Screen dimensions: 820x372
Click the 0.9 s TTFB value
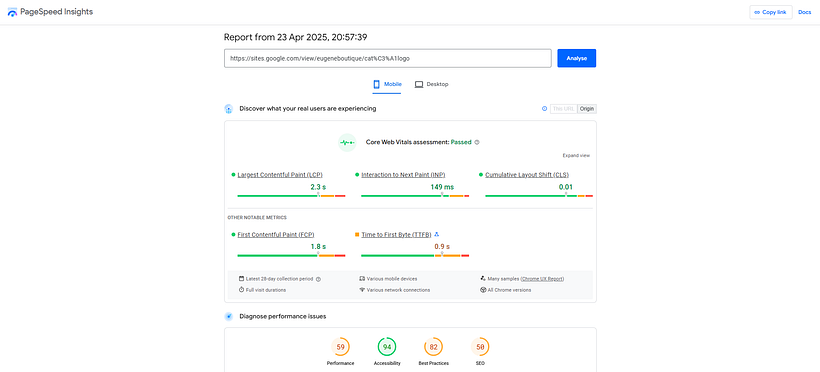[442, 247]
